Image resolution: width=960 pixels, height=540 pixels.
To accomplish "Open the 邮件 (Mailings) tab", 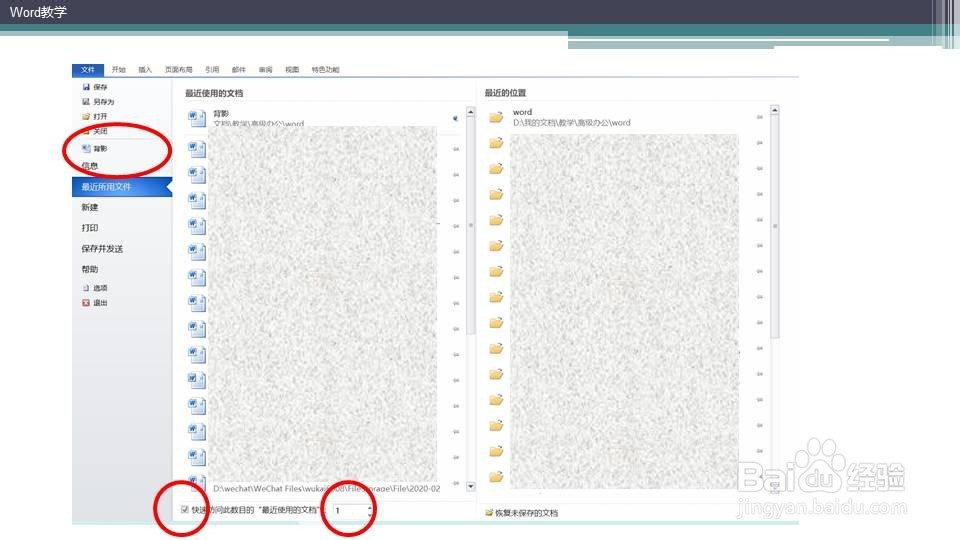I will (239, 70).
